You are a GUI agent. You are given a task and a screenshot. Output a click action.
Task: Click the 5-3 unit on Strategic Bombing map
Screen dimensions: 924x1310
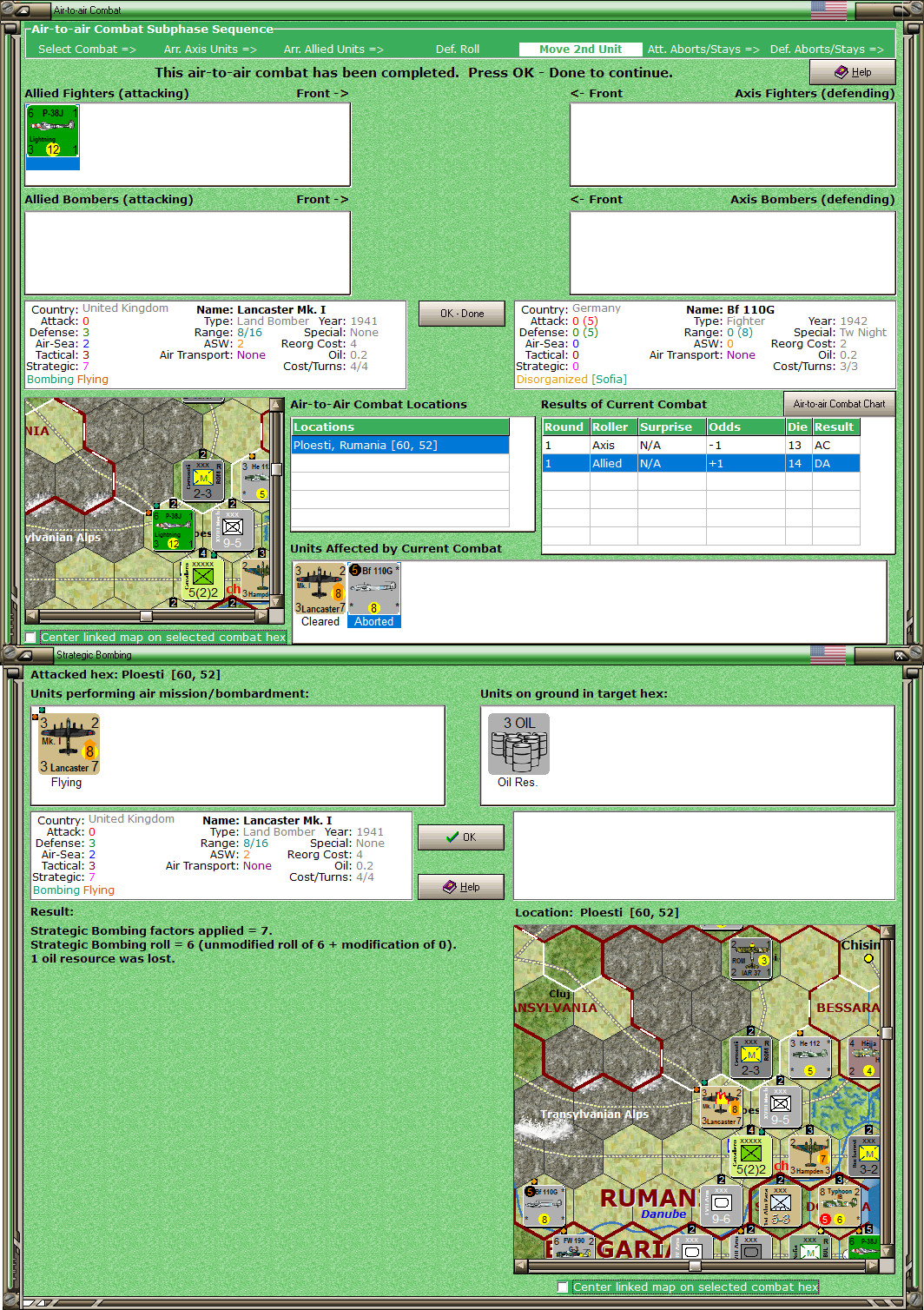(781, 1207)
